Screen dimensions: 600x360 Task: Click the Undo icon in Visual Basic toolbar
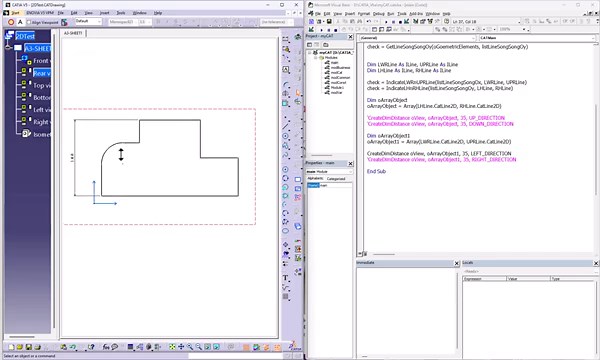(368, 21)
